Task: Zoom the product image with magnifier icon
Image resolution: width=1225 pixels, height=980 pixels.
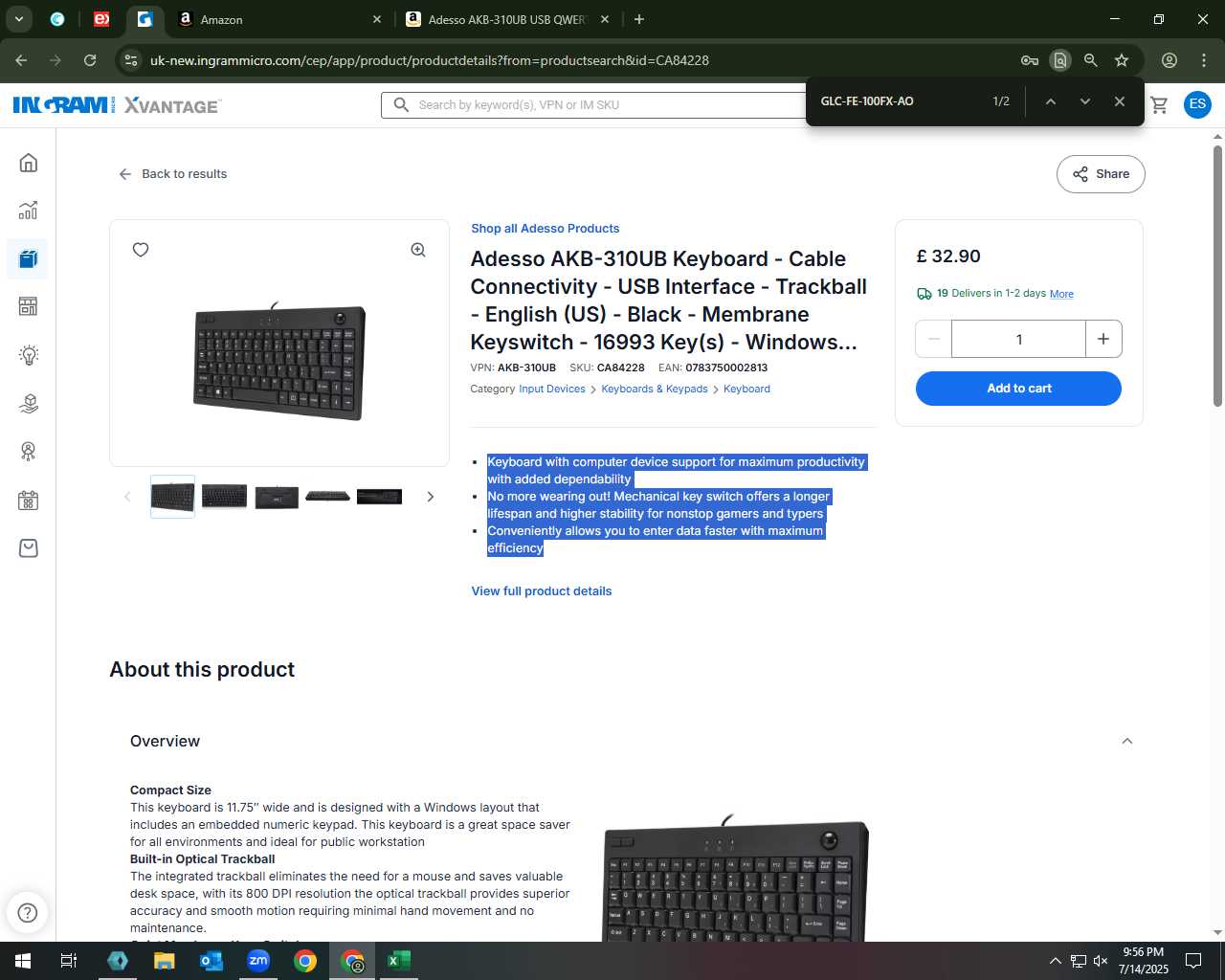Action: coord(418,250)
